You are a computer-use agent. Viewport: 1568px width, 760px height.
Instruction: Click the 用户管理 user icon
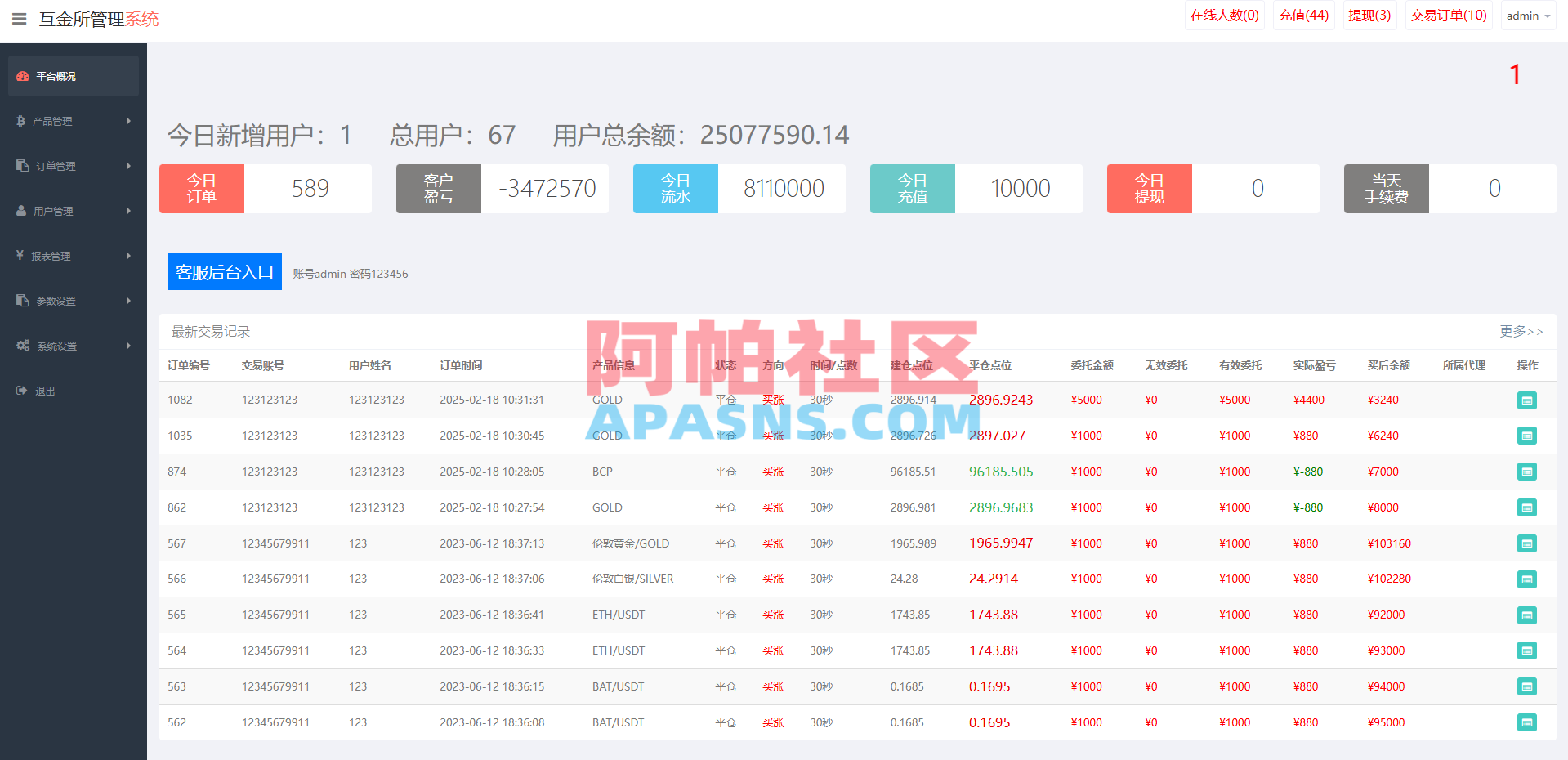(20, 210)
